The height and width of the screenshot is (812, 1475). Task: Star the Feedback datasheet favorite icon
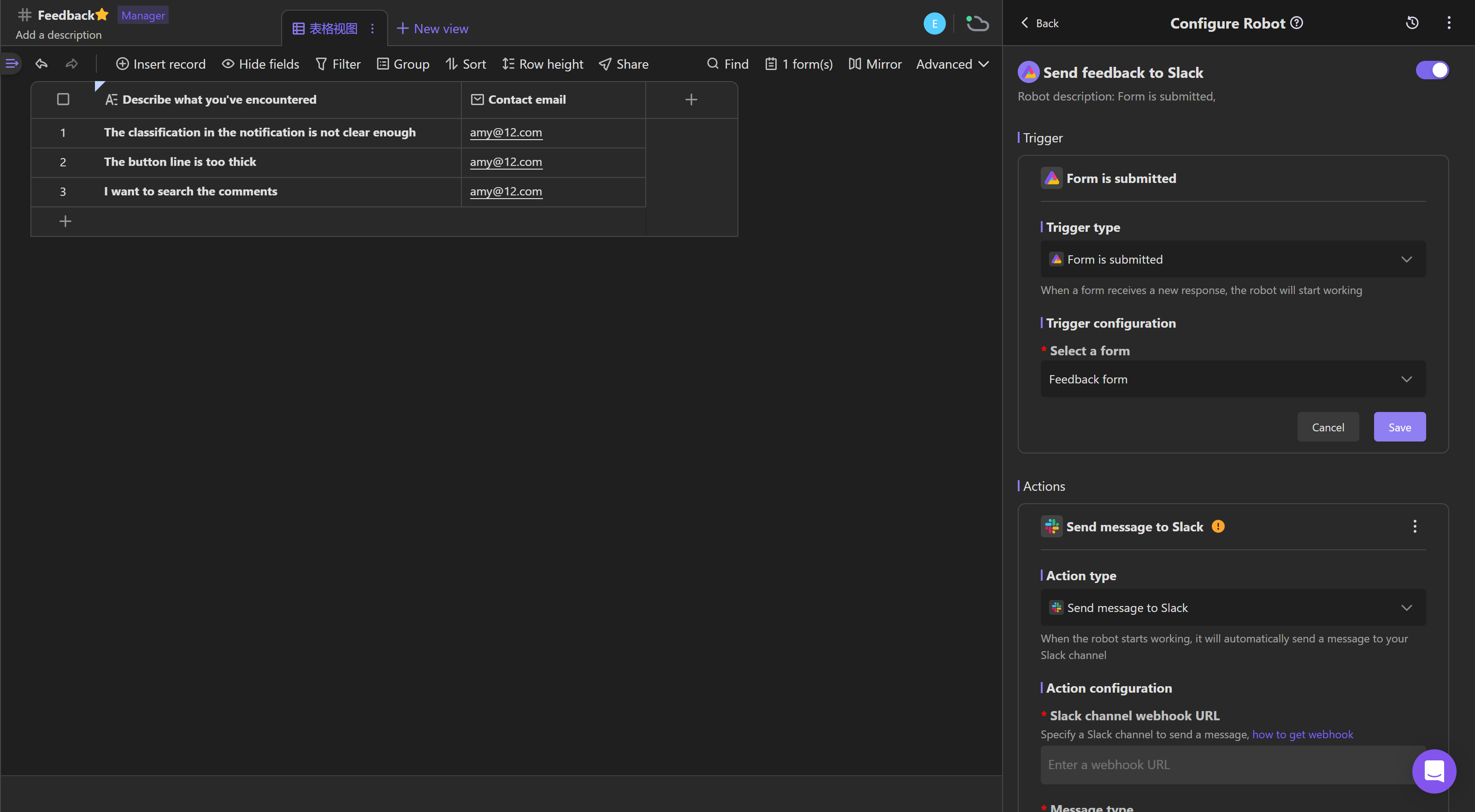click(102, 14)
